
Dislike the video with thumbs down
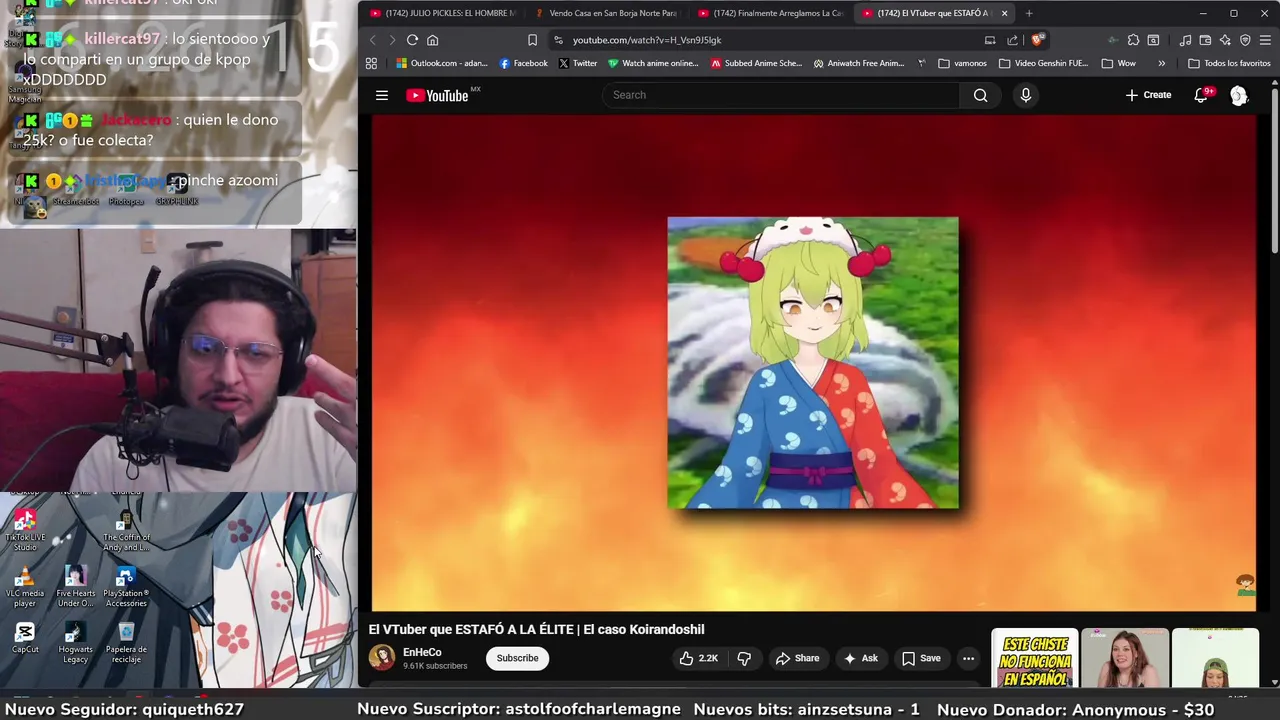[x=744, y=658]
